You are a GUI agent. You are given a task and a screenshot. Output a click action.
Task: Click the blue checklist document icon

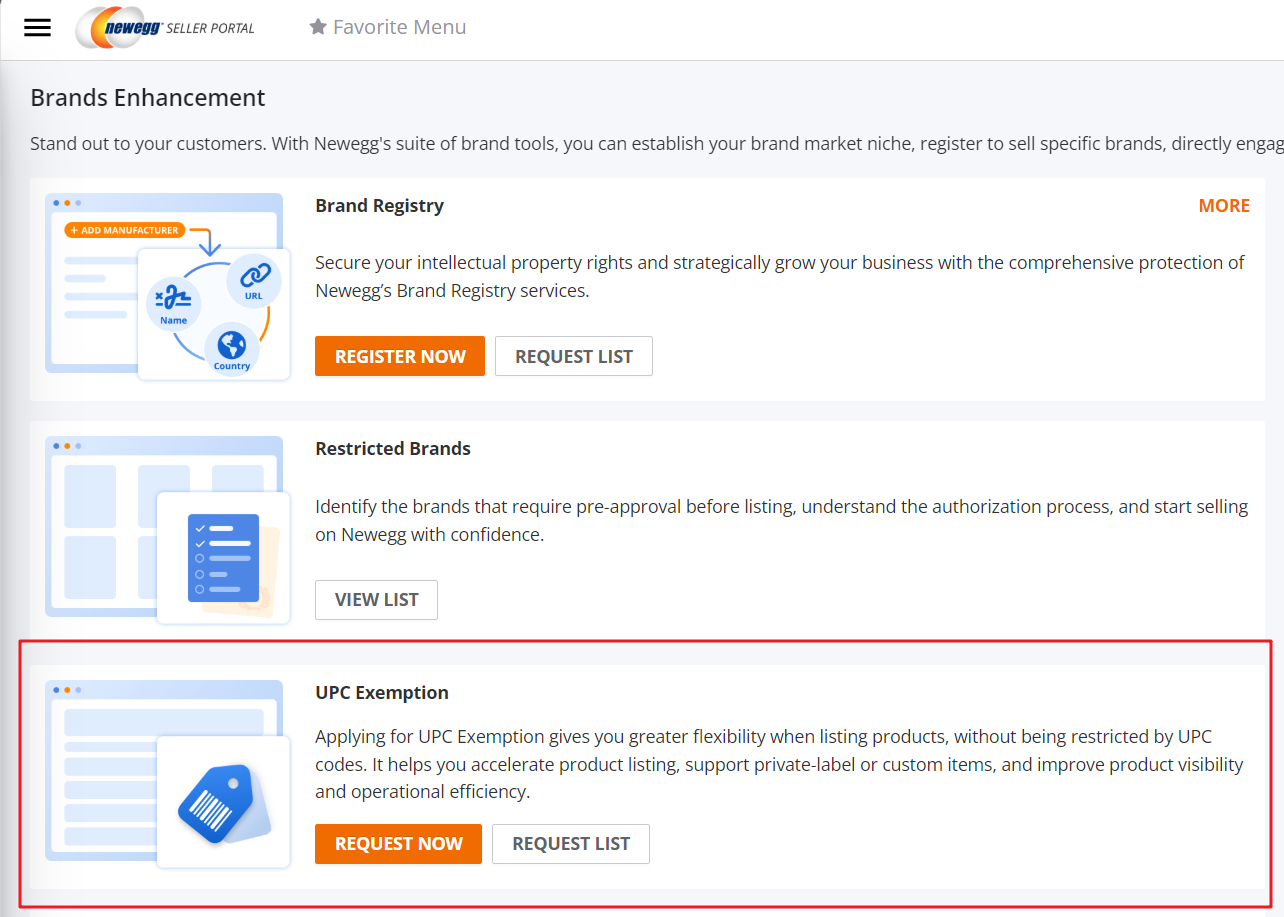click(223, 557)
